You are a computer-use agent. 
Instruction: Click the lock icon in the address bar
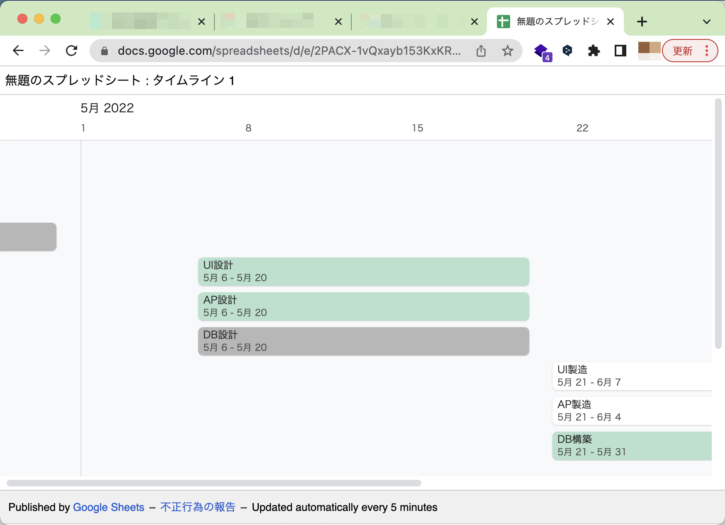[104, 51]
